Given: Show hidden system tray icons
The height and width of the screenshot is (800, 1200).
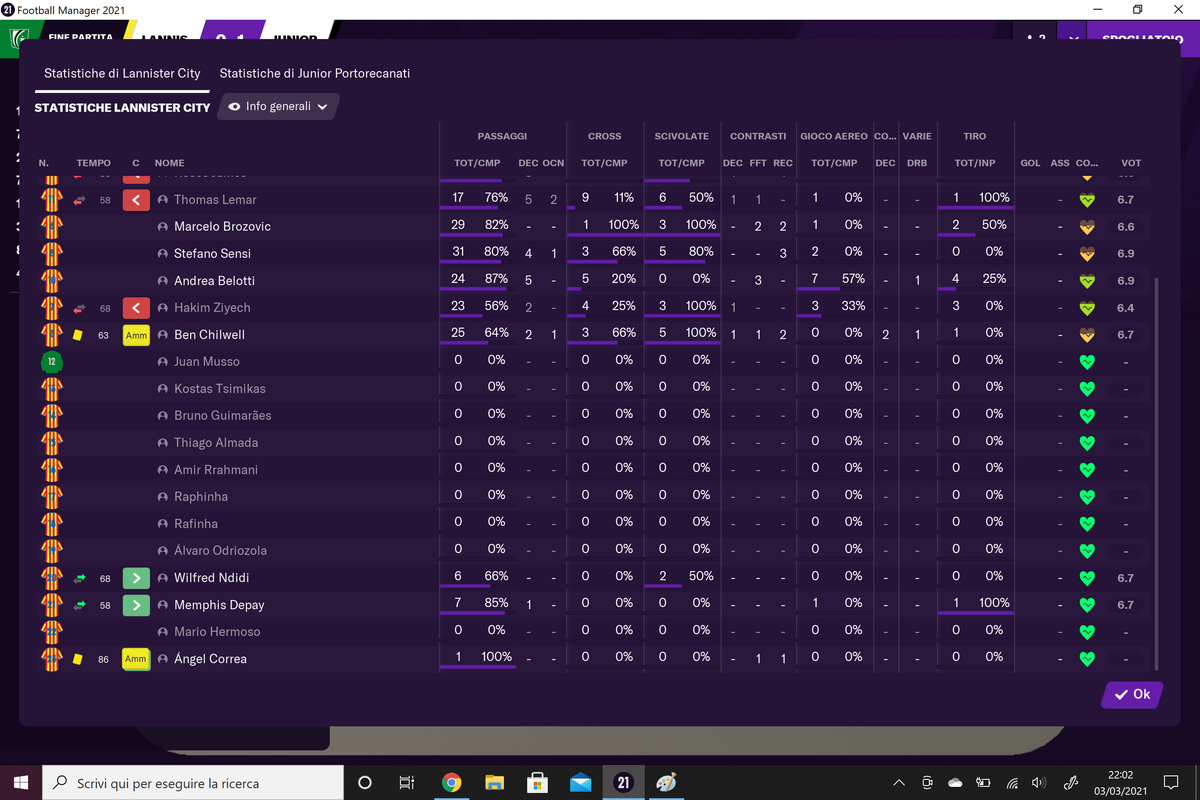Looking at the screenshot, I should point(899,782).
